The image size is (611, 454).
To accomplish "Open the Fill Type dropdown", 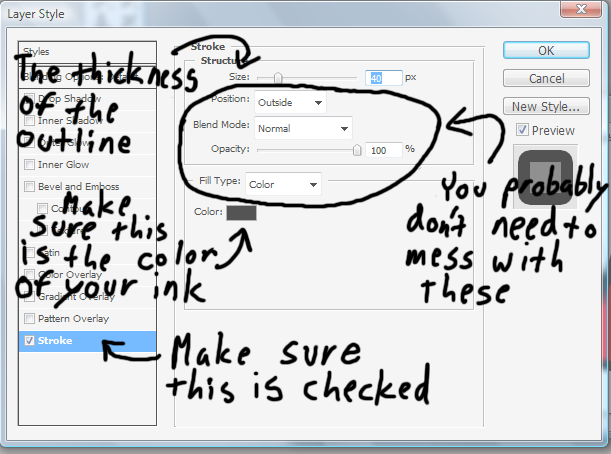I will (284, 184).
